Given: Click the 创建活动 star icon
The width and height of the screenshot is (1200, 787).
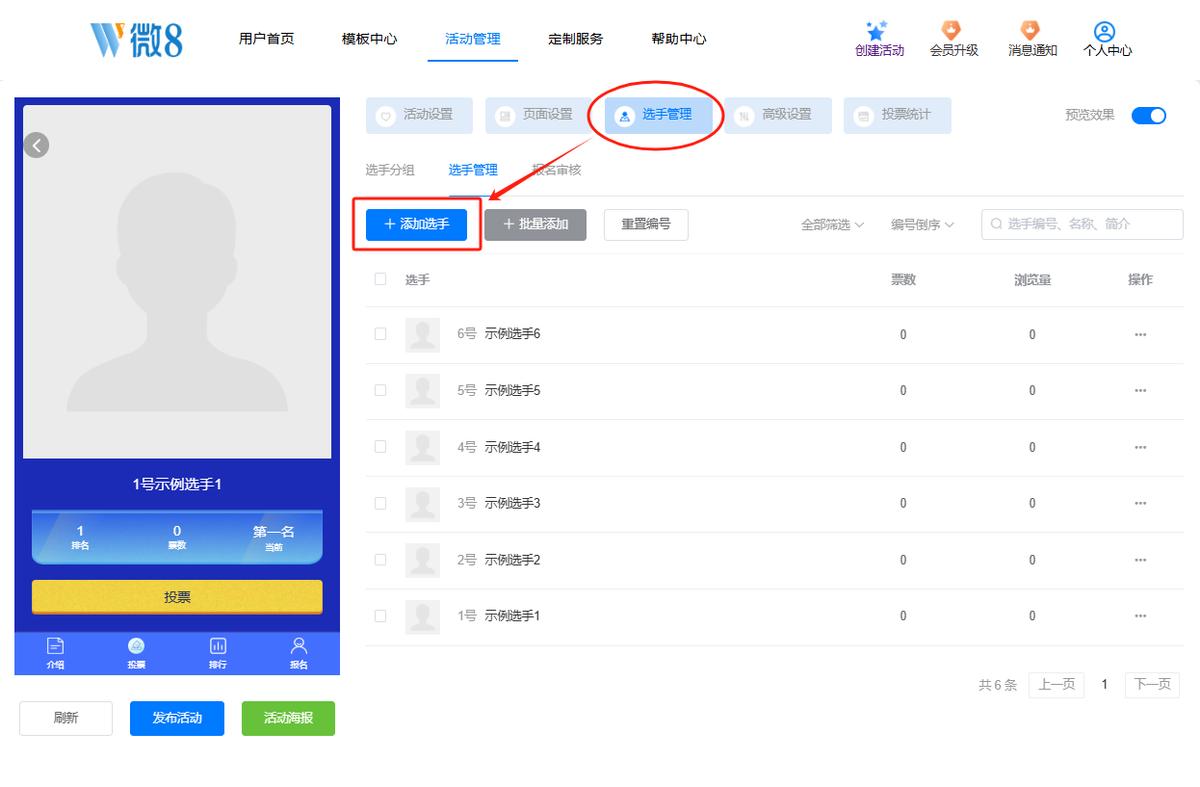Looking at the screenshot, I should pos(877,31).
